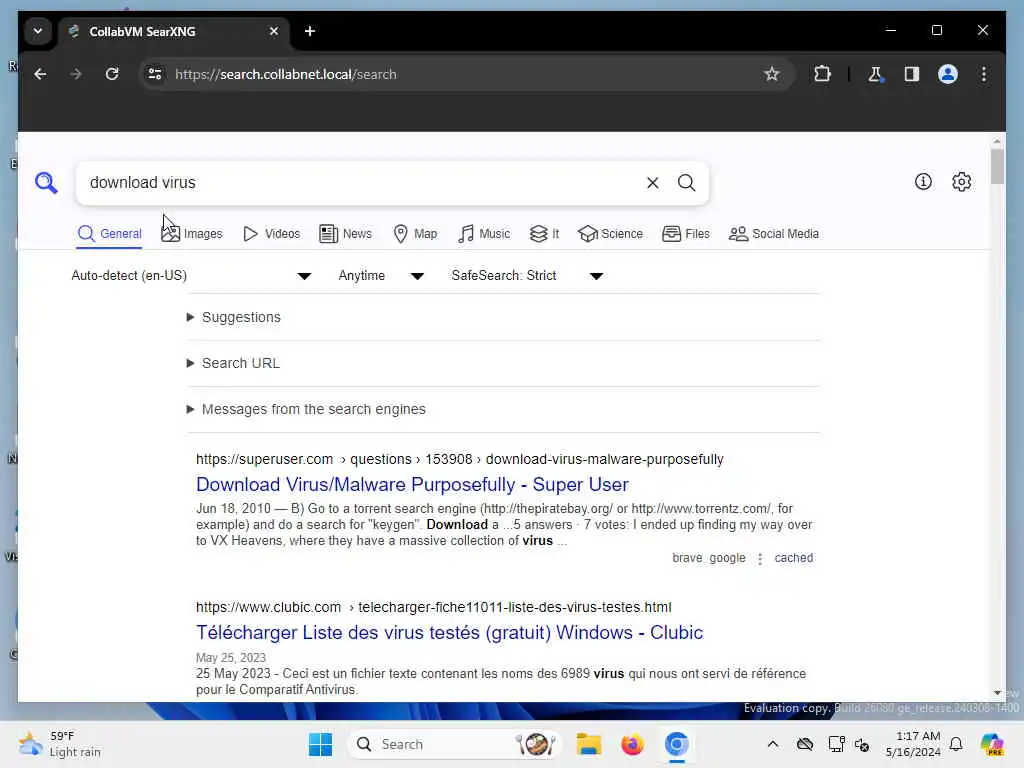Open a new browser tab
Screen dimensions: 1024x768
pos(310,31)
